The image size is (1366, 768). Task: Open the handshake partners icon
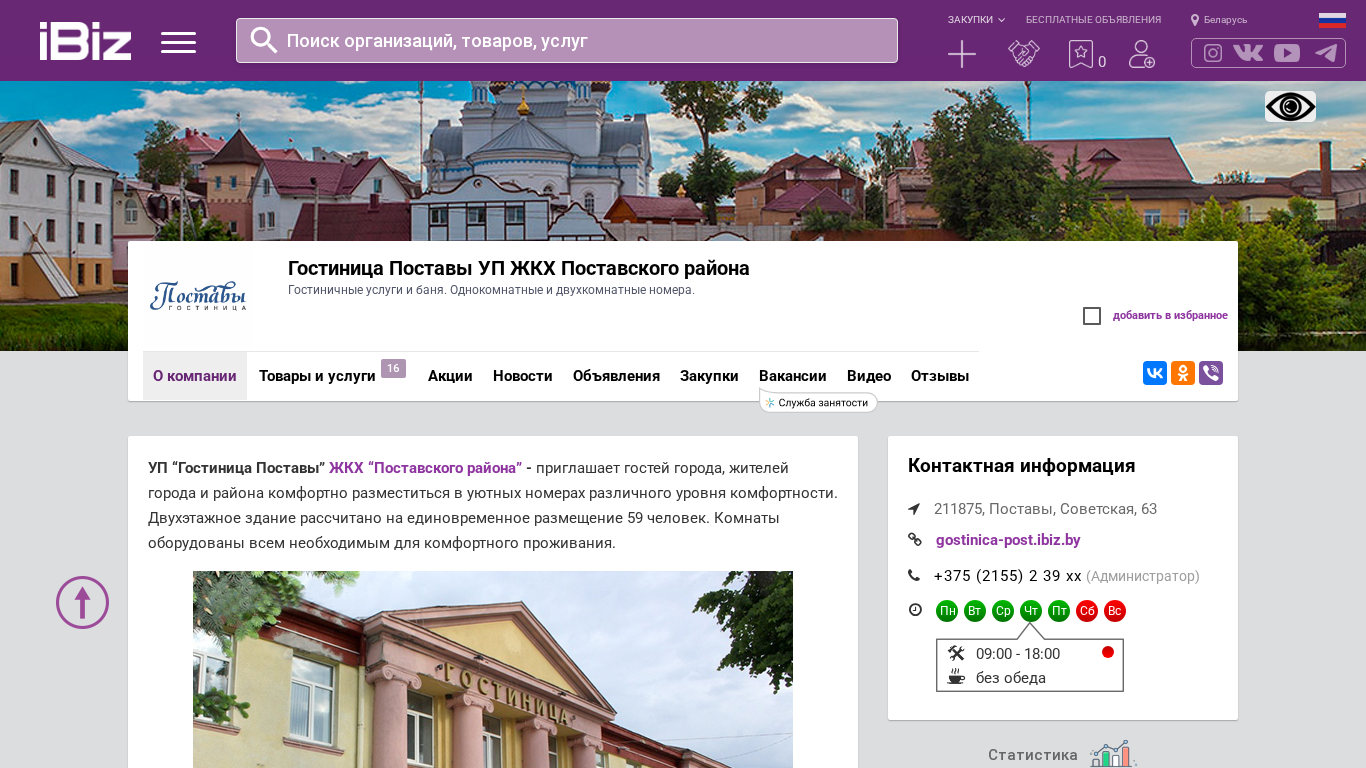pyautogui.click(x=1024, y=54)
